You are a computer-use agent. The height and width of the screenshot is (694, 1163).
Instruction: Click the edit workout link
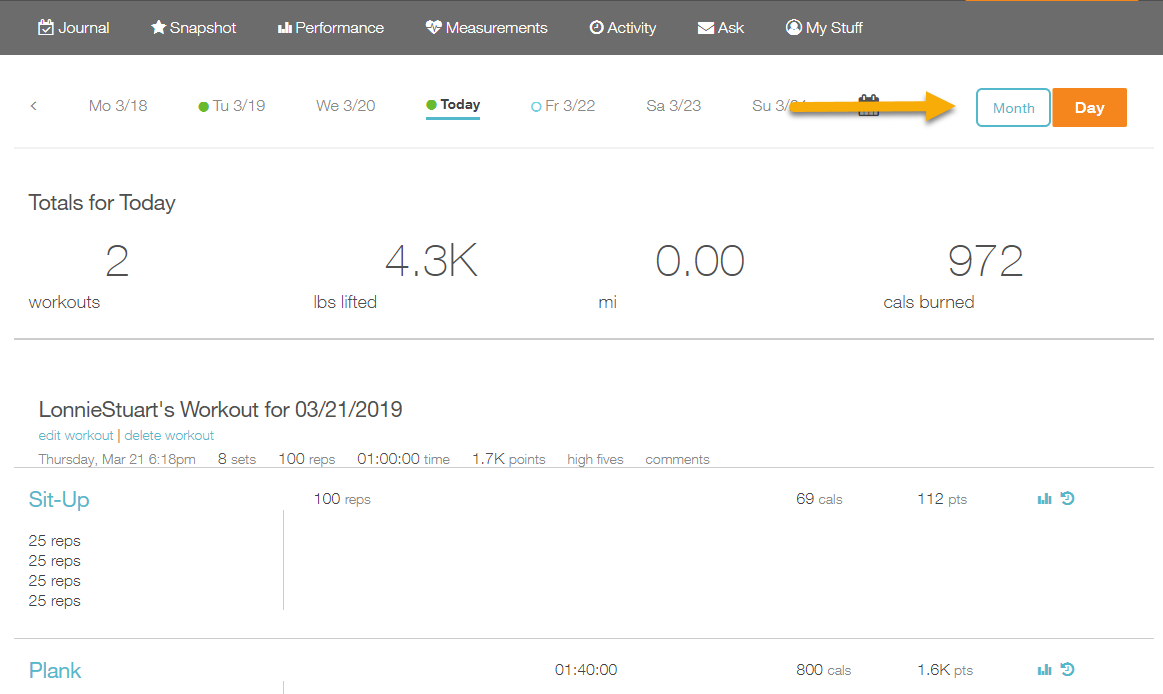click(x=76, y=436)
